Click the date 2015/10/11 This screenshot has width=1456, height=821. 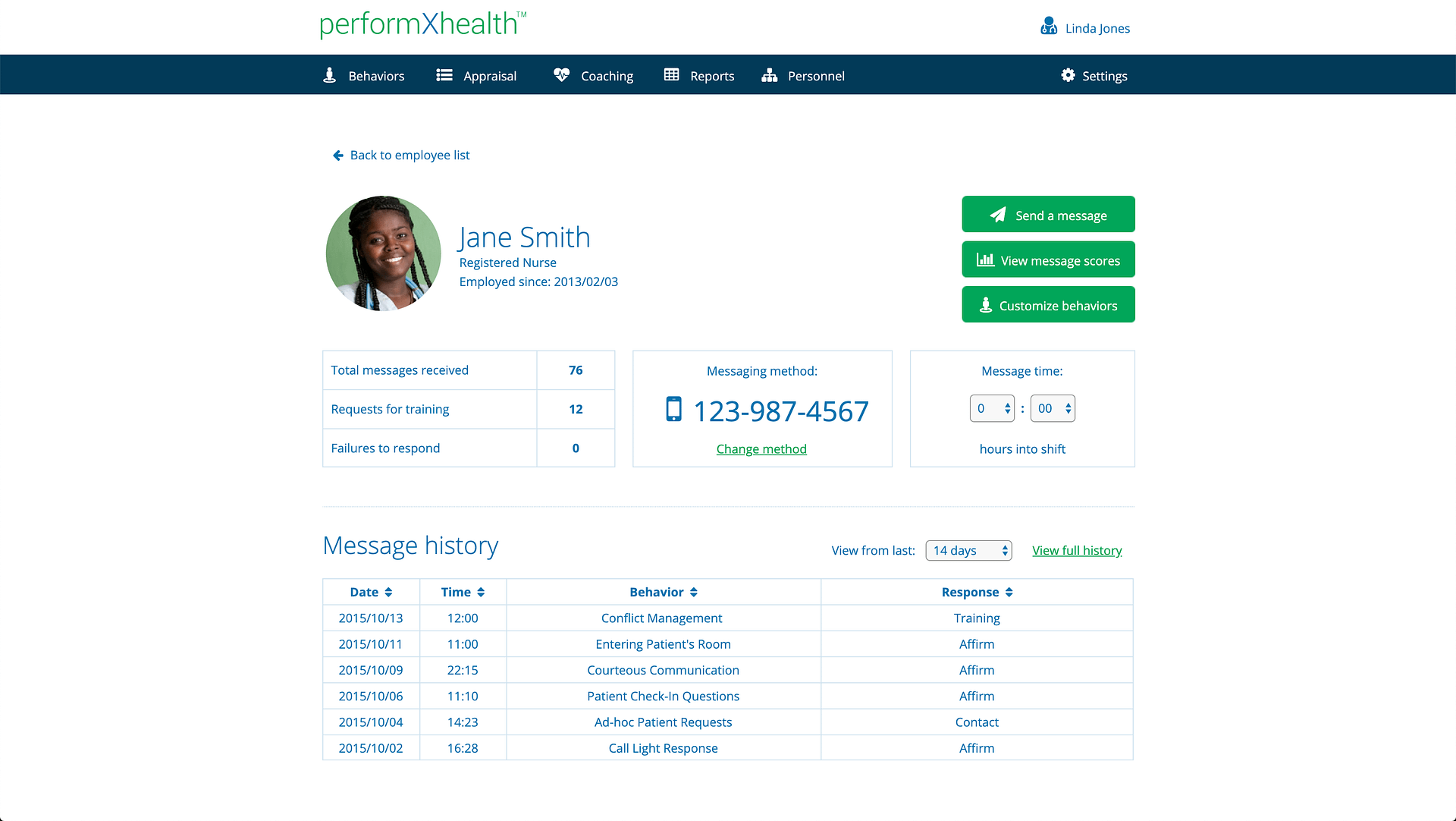(x=371, y=644)
